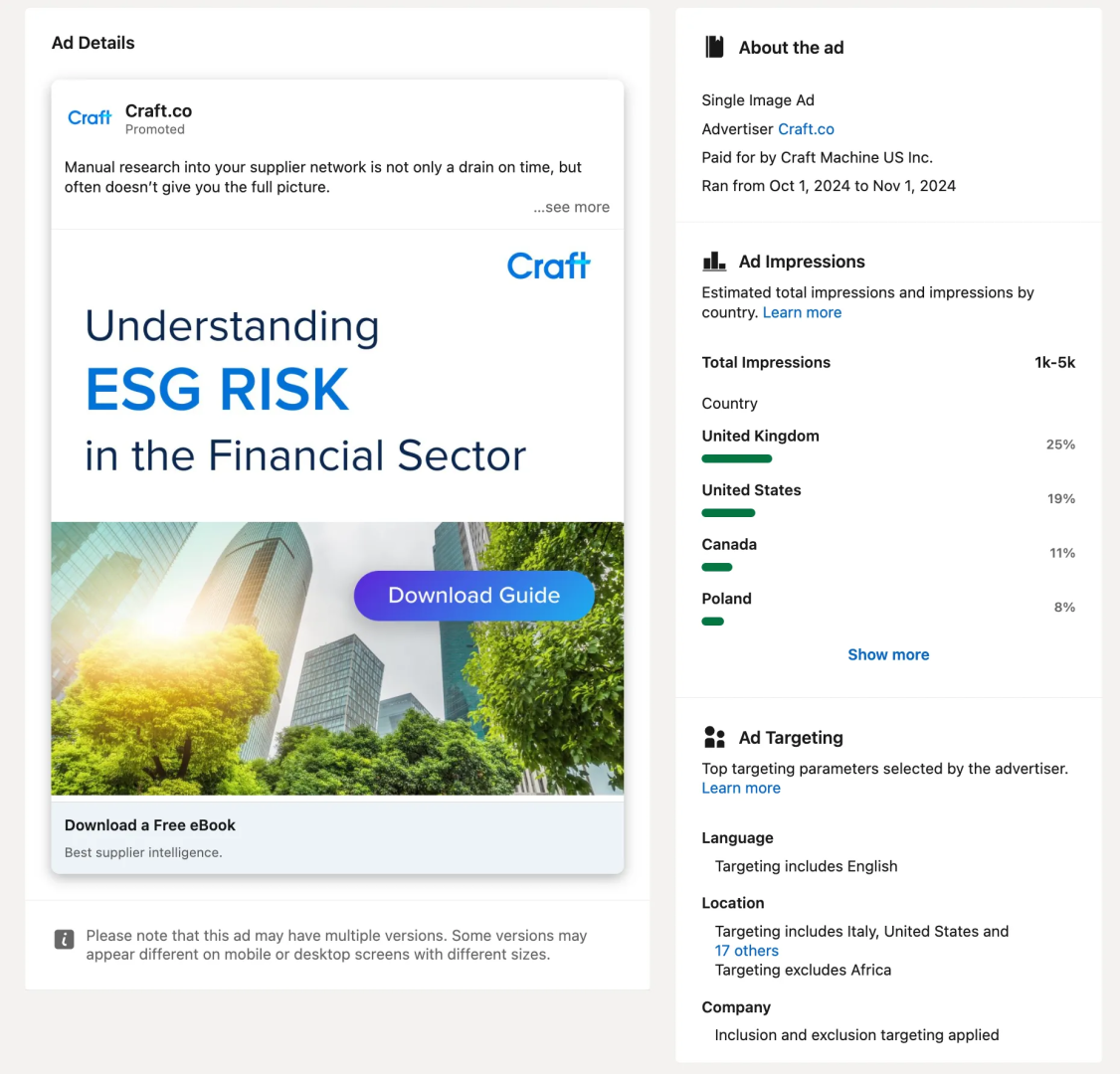
Task: Click the 'Language' targeting heading
Action: coord(737,838)
